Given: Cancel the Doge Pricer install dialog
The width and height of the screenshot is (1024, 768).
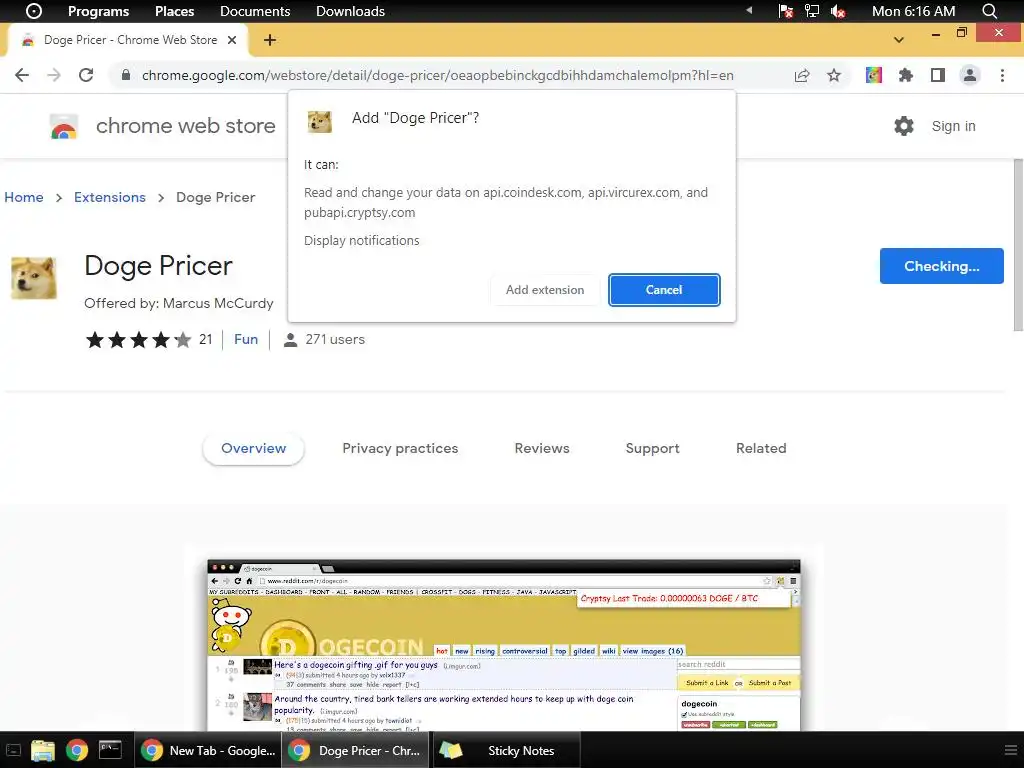Looking at the screenshot, I should [x=664, y=290].
